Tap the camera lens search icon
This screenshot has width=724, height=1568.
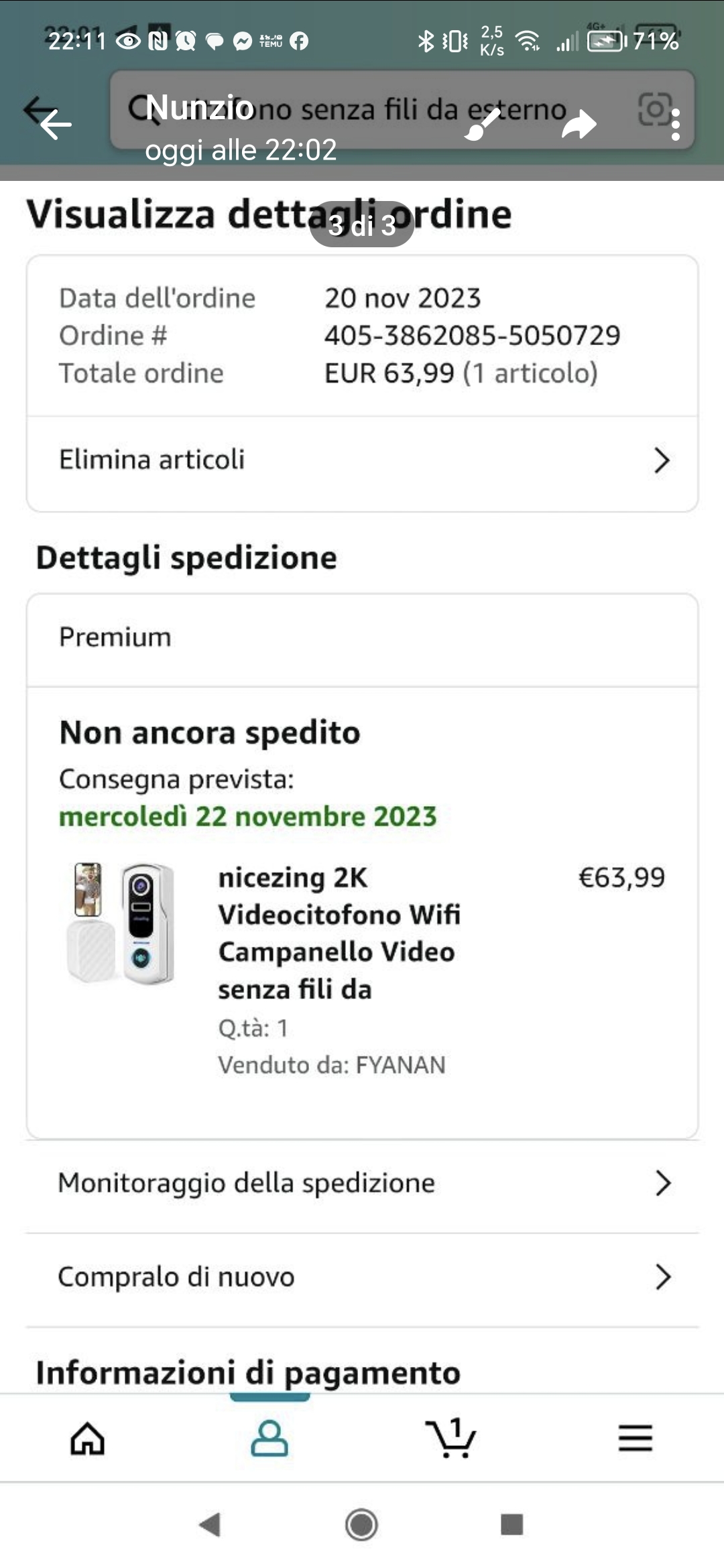click(654, 109)
